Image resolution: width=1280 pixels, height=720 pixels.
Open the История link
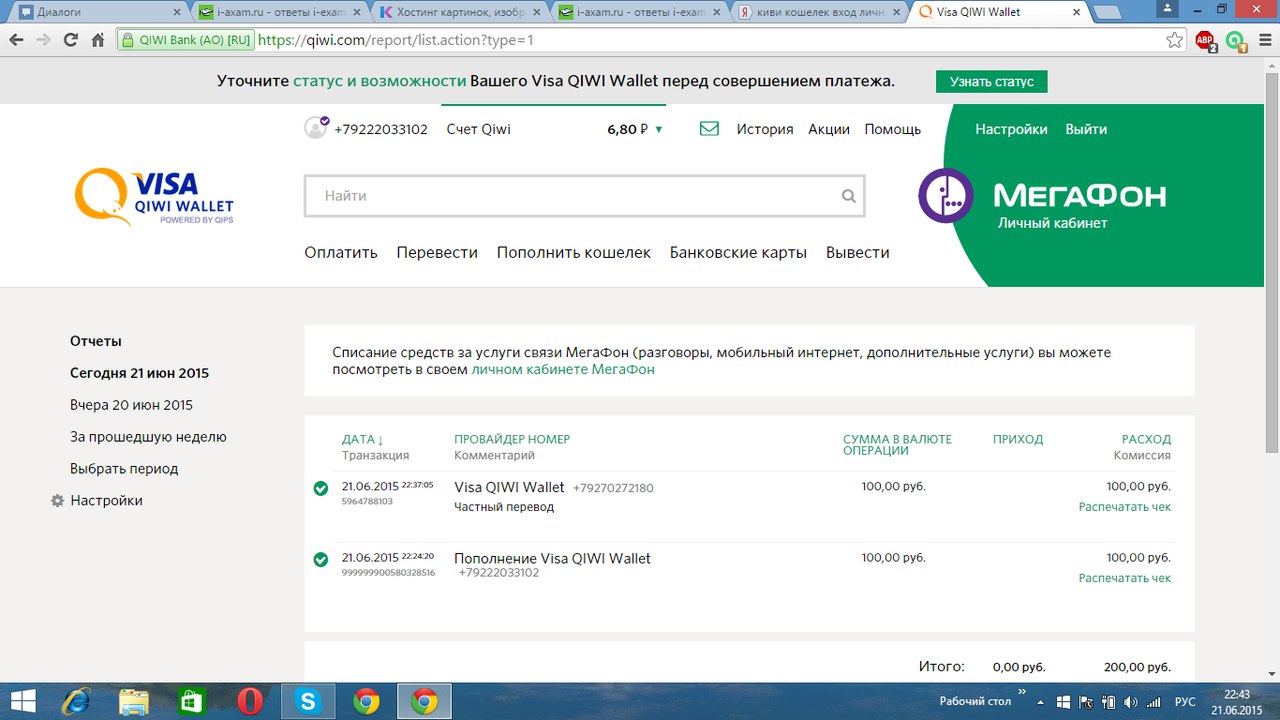click(x=765, y=129)
